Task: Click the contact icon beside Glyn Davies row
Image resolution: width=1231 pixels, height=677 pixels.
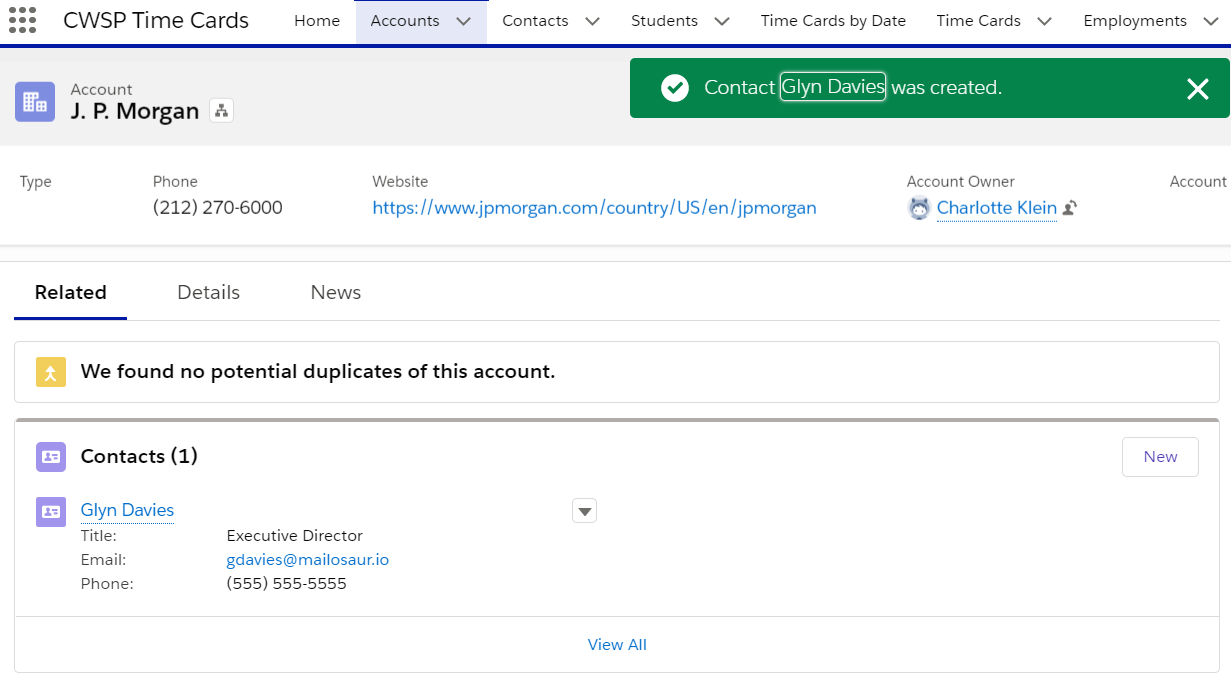Action: pyautogui.click(x=51, y=511)
